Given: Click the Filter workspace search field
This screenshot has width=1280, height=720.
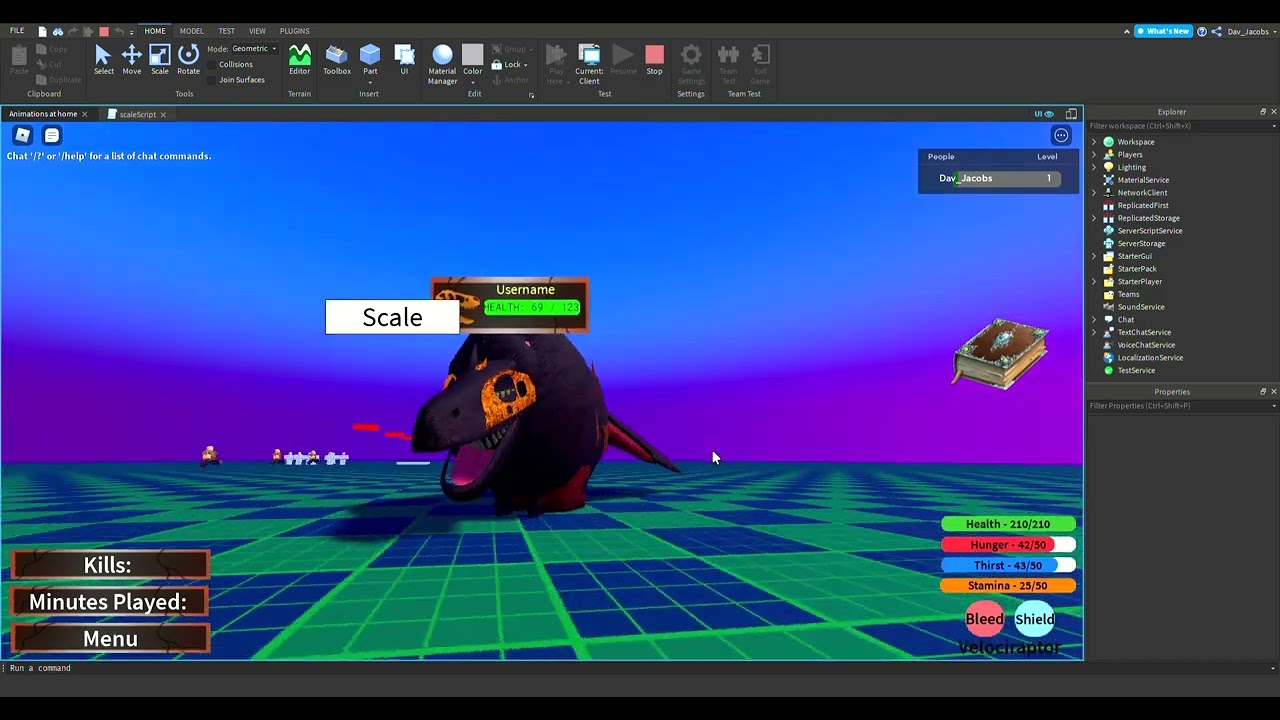Looking at the screenshot, I should click(x=1183, y=126).
